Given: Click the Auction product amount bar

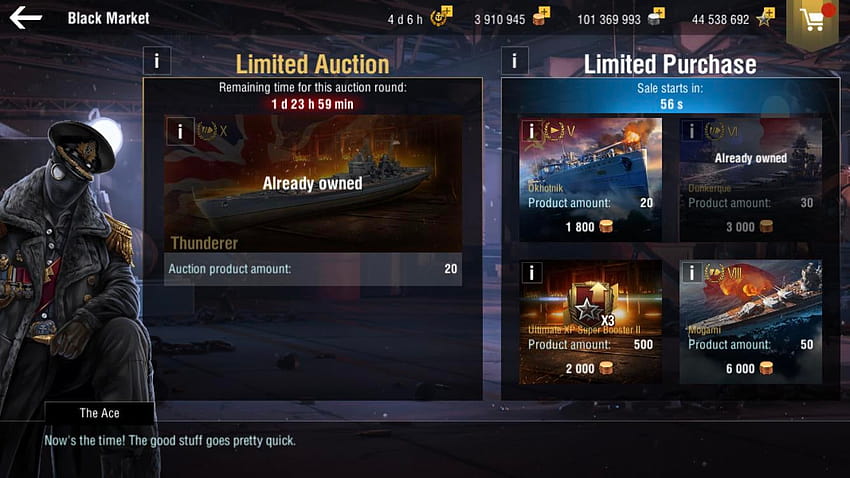Looking at the screenshot, I should point(313,269).
